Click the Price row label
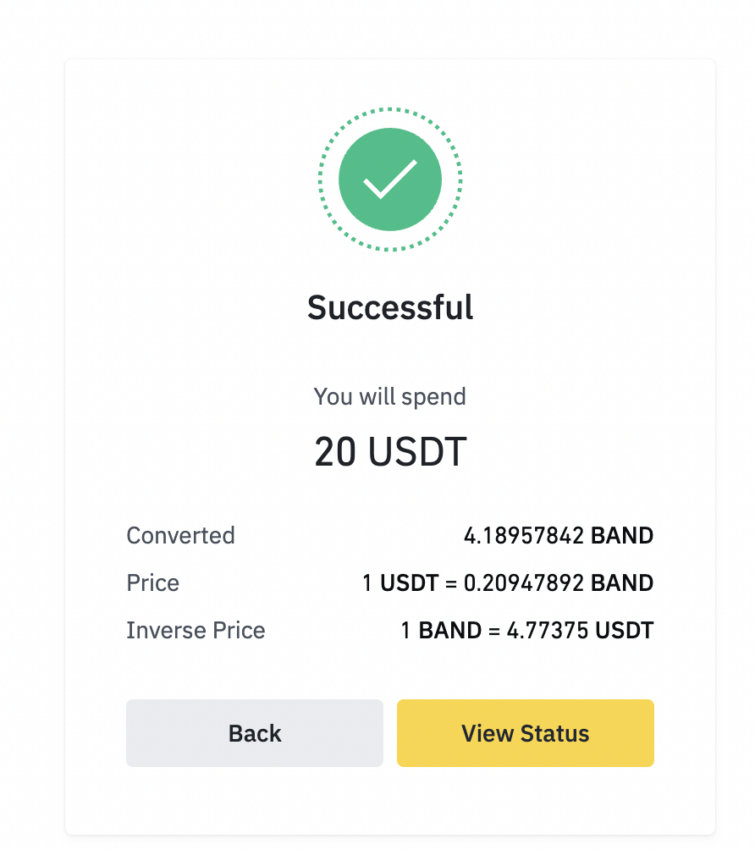755x850 pixels. point(152,583)
